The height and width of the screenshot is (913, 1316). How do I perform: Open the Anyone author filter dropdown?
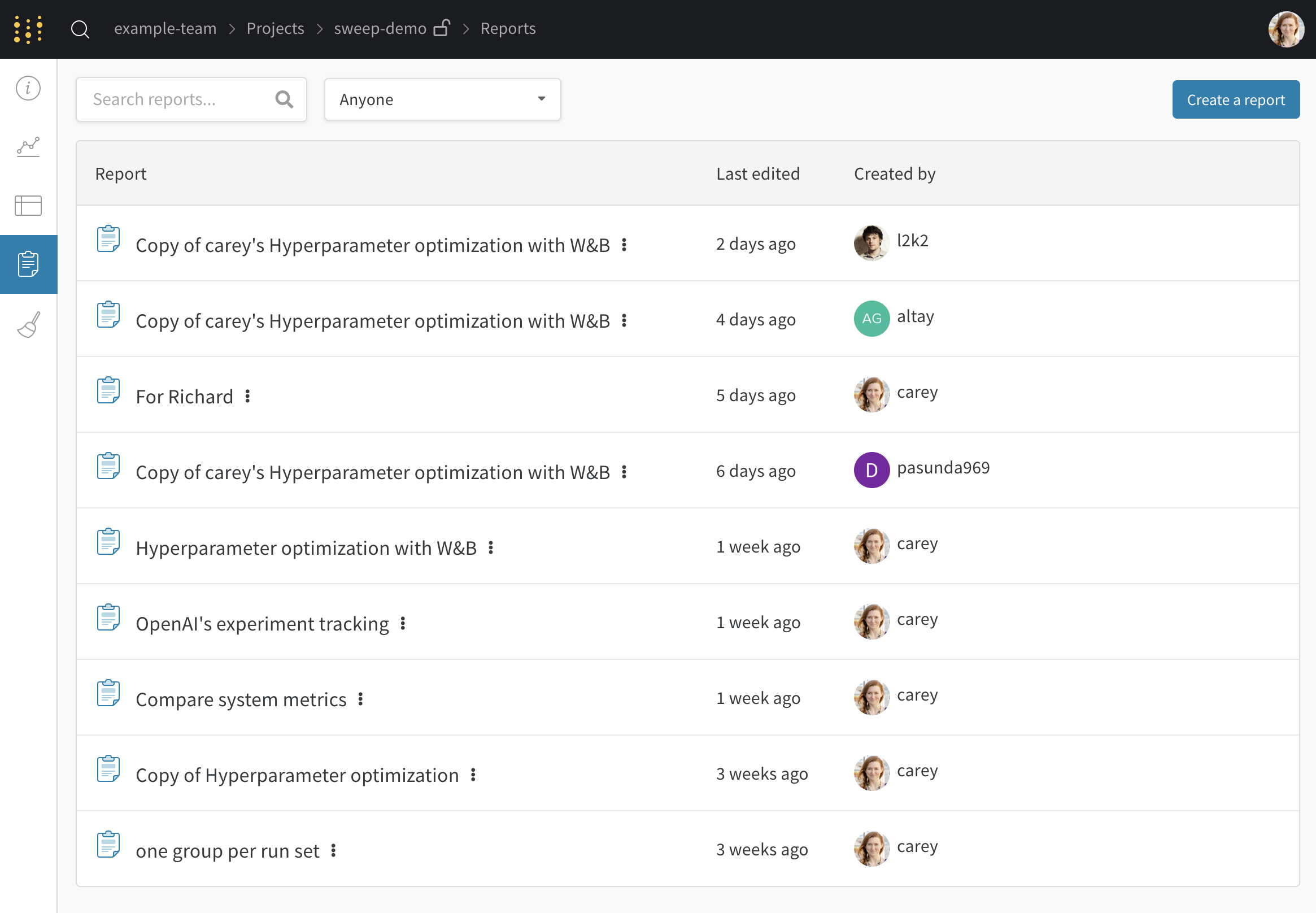coord(442,99)
